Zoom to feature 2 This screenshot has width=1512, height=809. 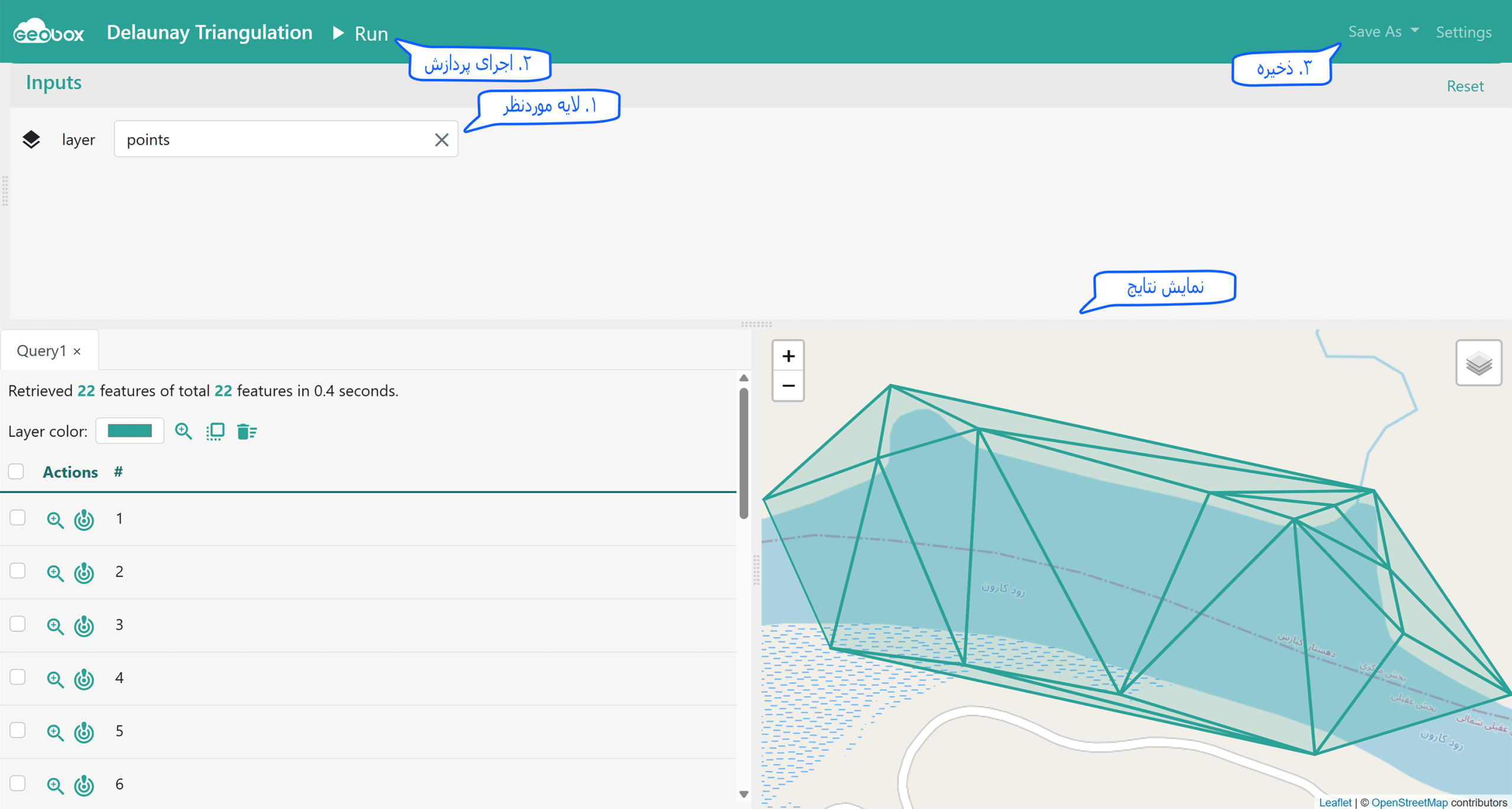pos(55,573)
